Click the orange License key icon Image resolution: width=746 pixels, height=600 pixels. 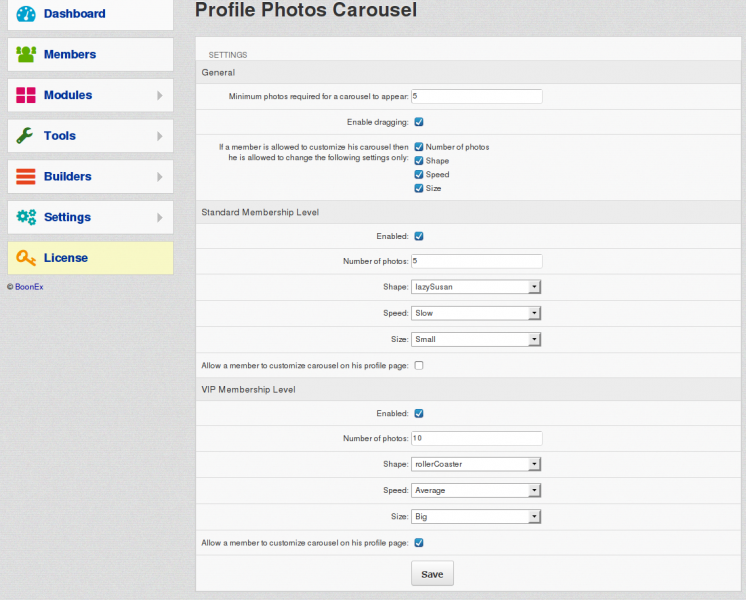[26, 258]
